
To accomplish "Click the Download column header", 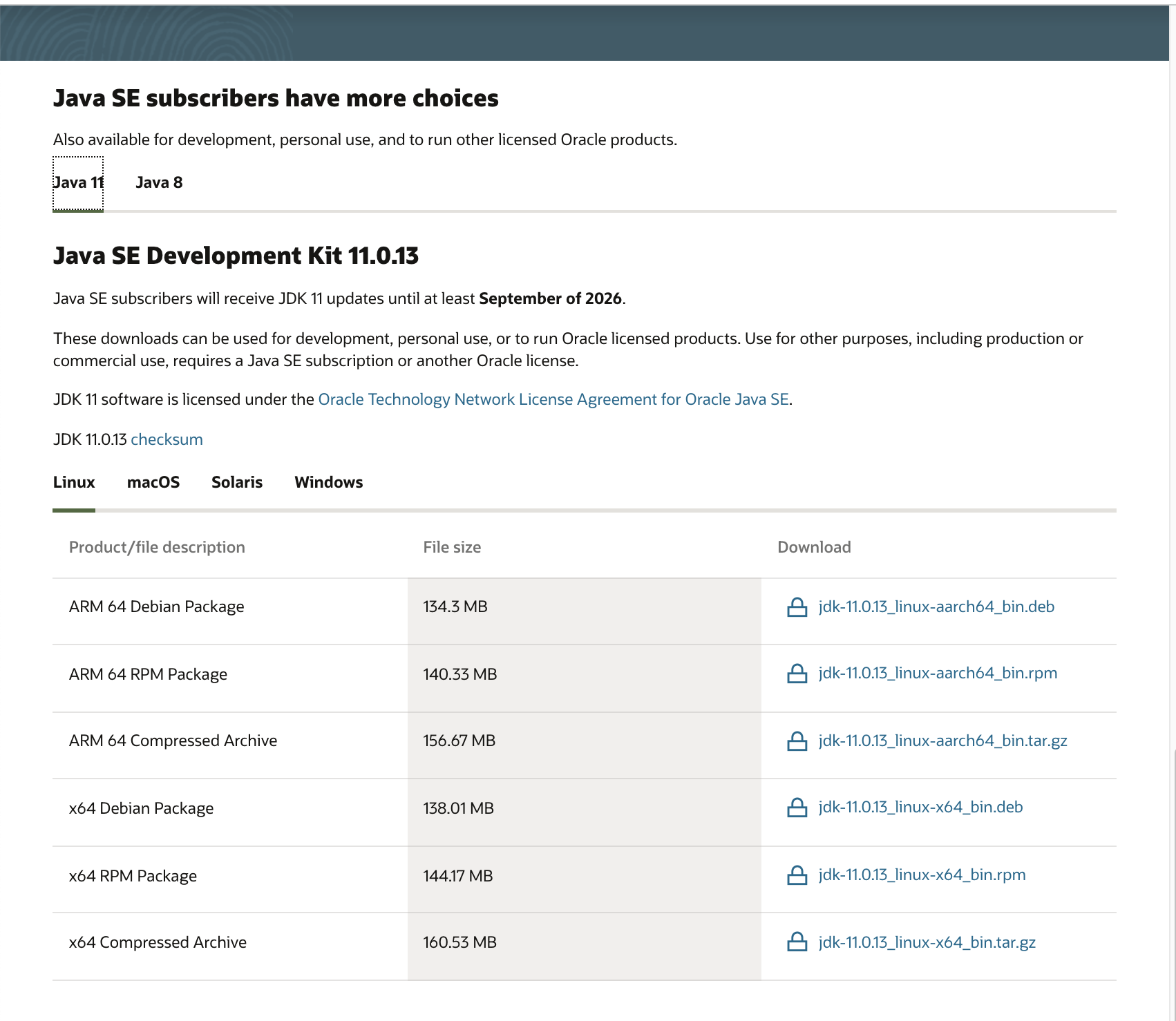I will (814, 547).
